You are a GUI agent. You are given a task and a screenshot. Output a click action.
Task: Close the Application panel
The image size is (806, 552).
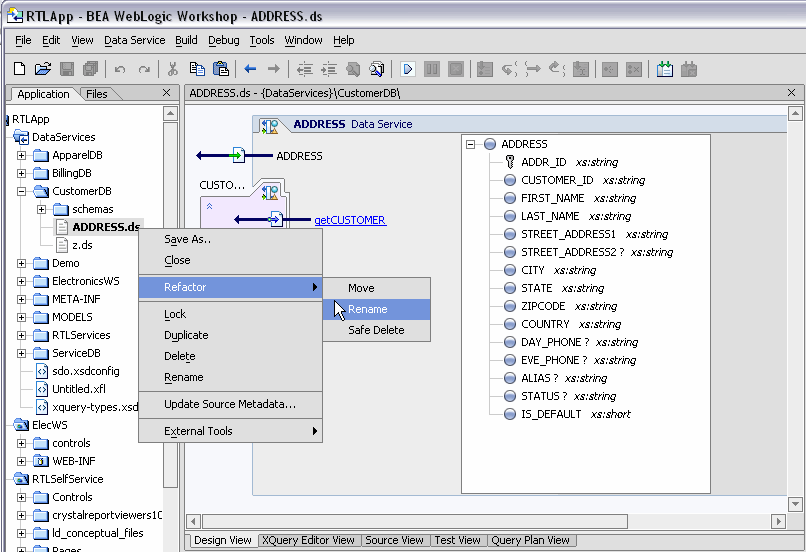click(166, 93)
